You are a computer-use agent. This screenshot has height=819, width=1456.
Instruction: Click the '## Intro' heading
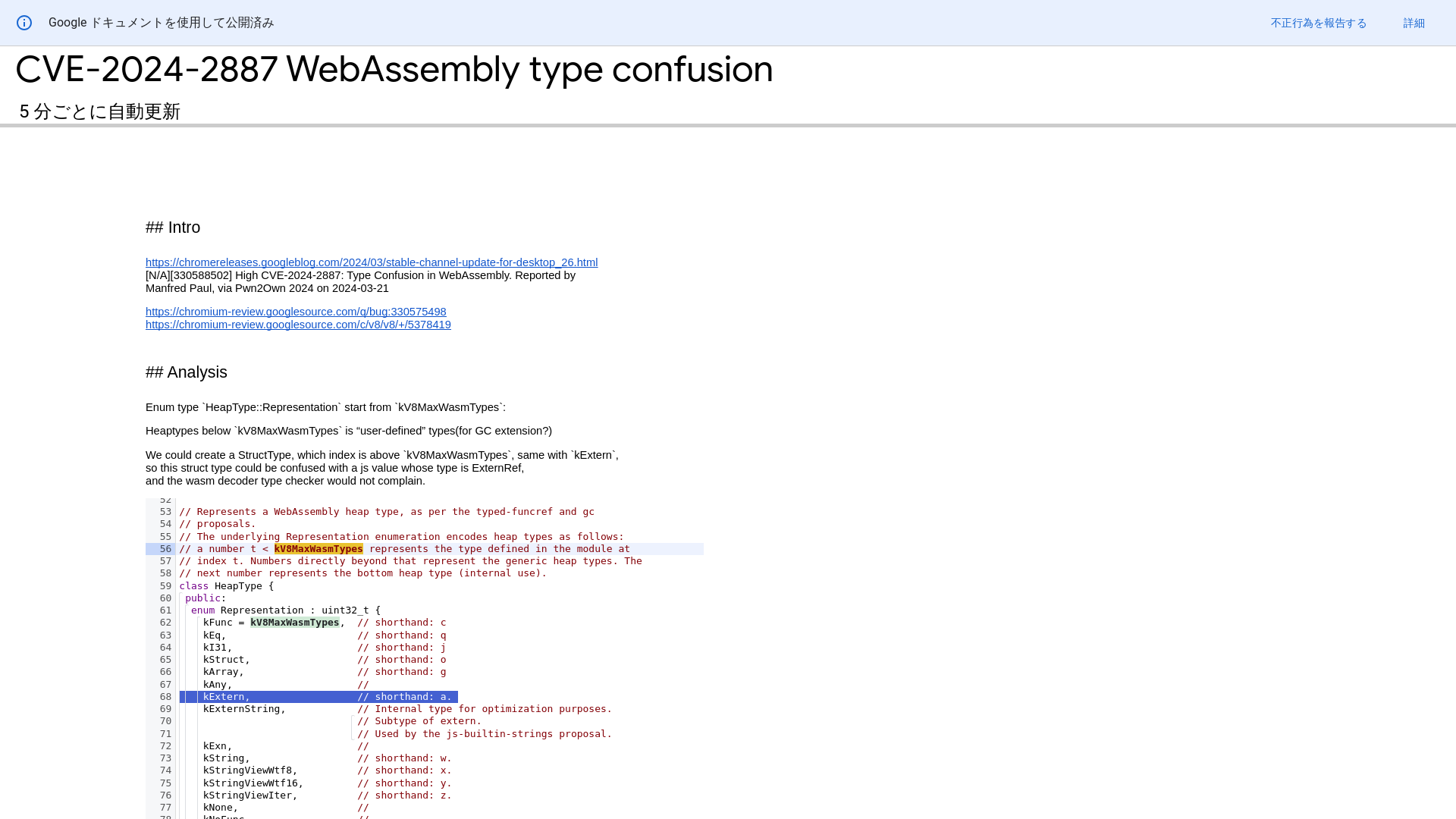click(173, 227)
